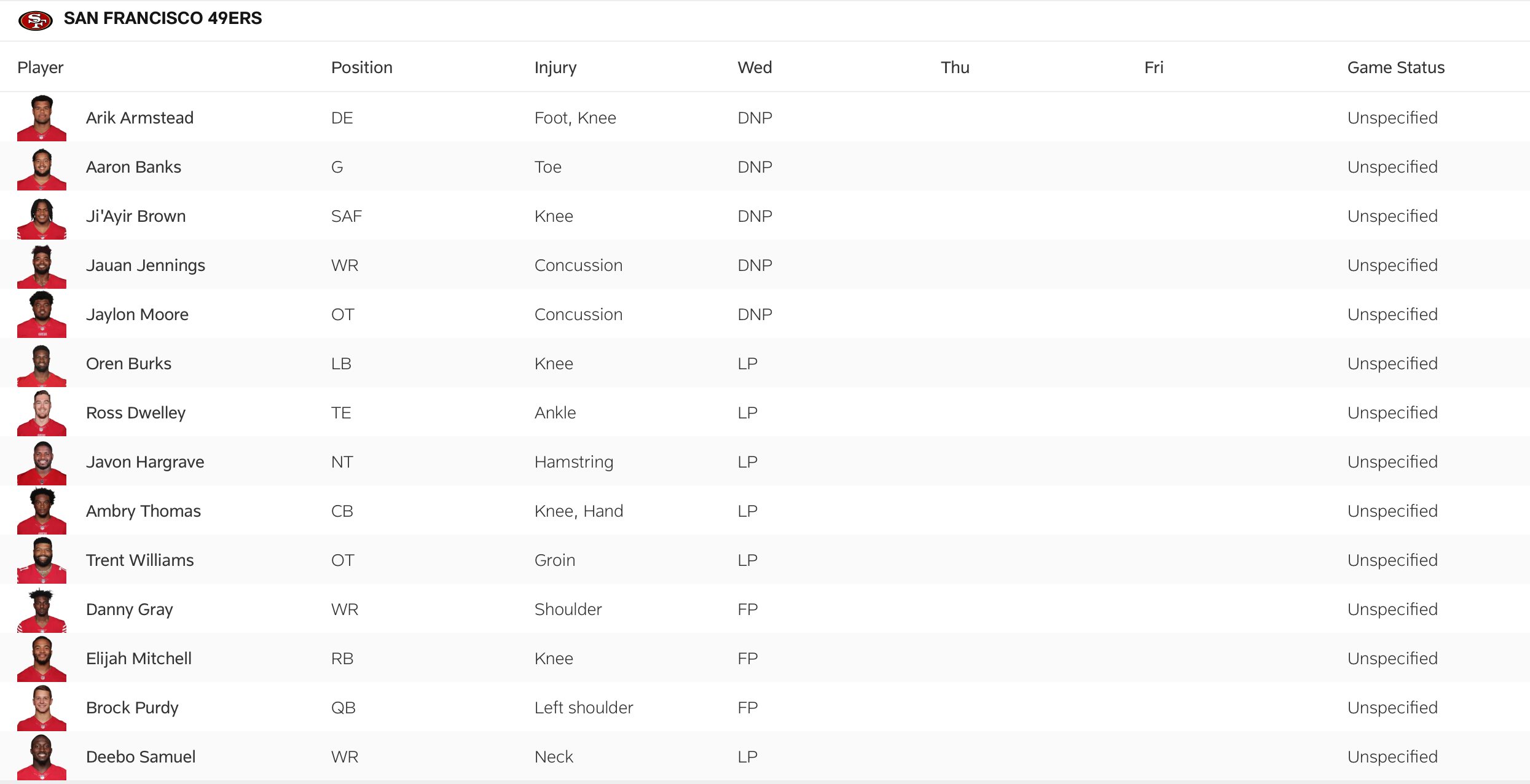Click Javon Hargrave's profile picture
The image size is (1530, 784).
point(41,461)
